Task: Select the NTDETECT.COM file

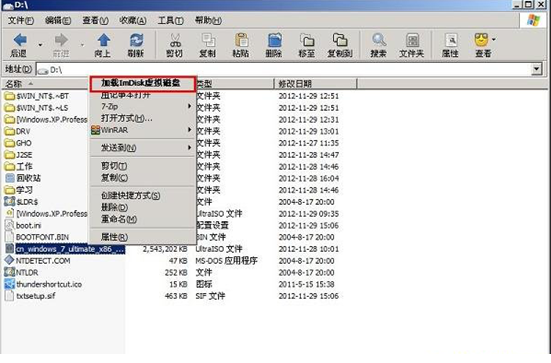Action: tap(37, 261)
